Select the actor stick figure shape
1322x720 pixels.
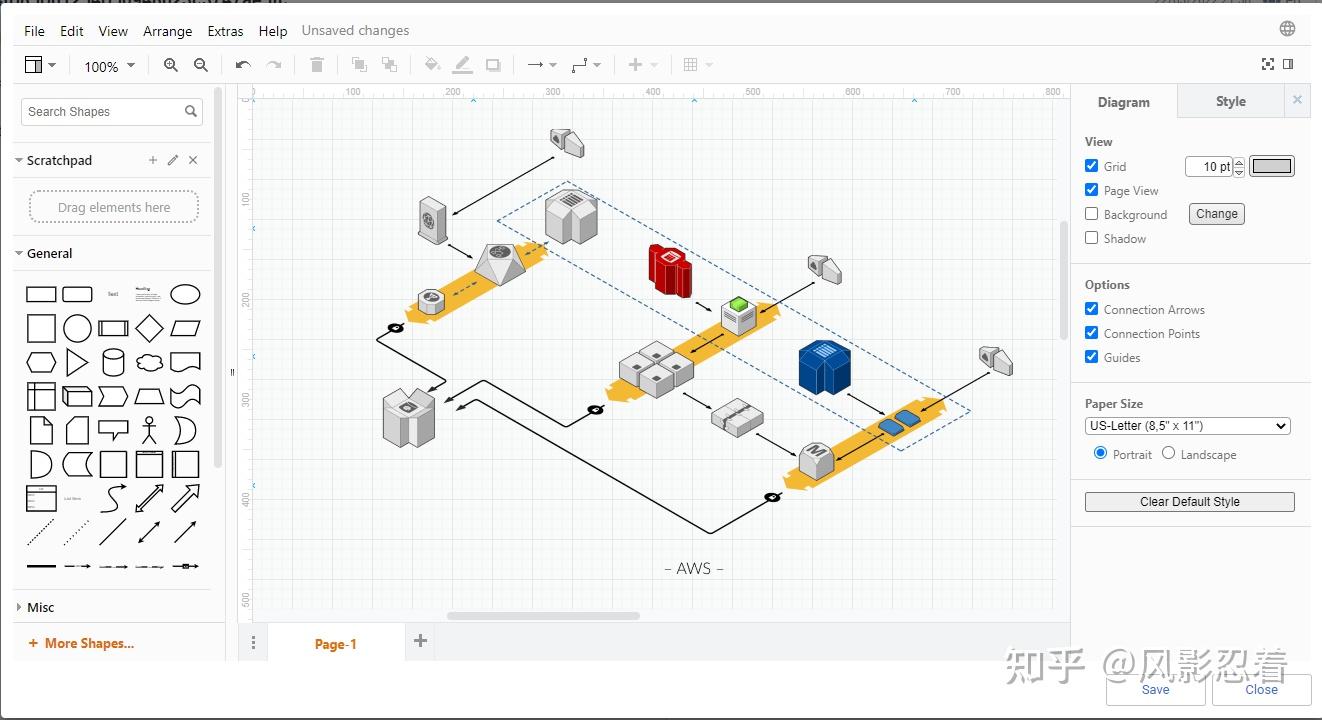click(149, 430)
